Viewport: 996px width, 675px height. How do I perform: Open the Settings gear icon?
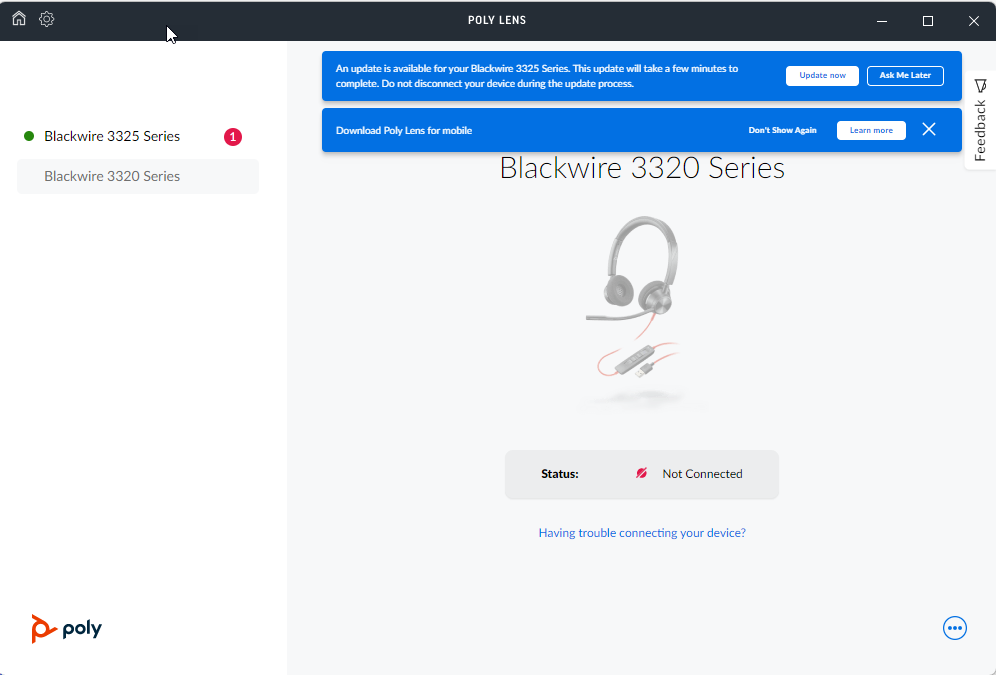(47, 19)
